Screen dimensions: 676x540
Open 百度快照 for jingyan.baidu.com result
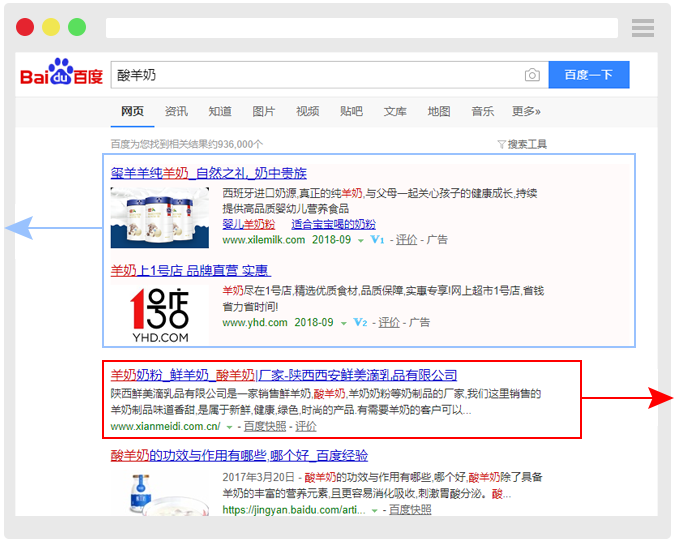click(x=410, y=510)
